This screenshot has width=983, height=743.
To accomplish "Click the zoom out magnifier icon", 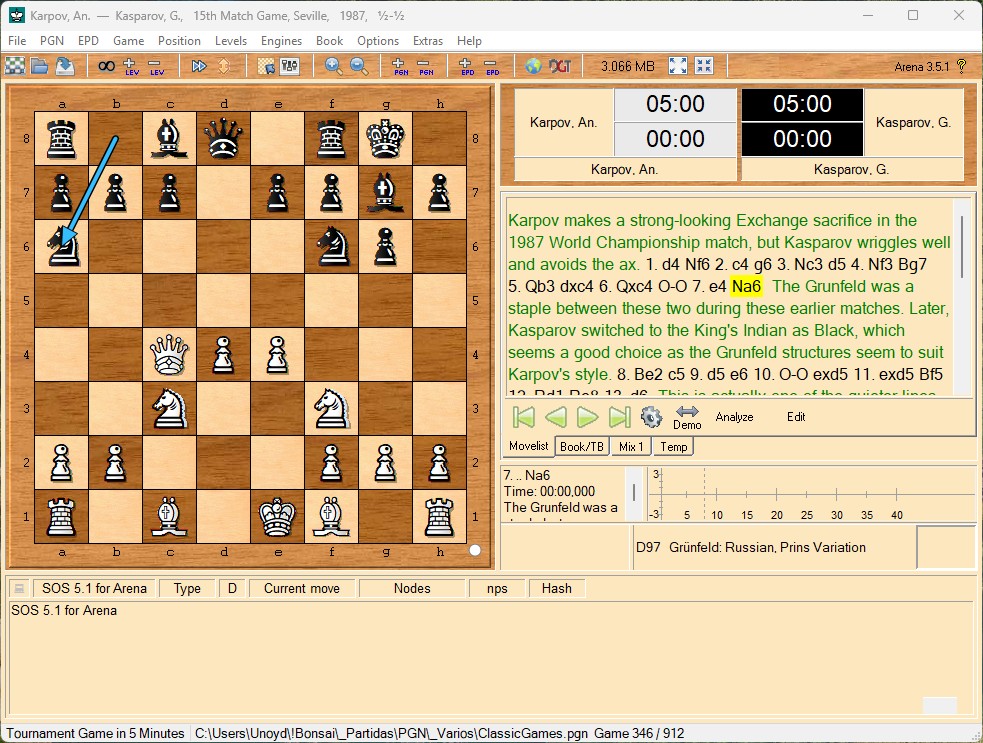I will click(359, 66).
